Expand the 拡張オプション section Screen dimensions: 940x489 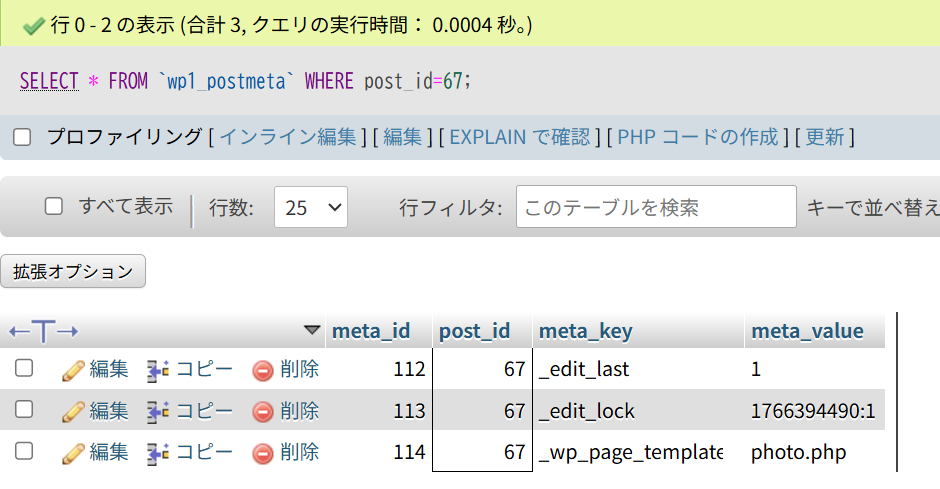tap(73, 271)
